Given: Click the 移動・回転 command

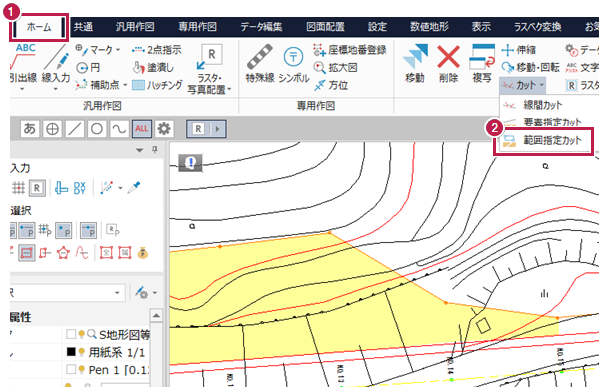Looking at the screenshot, I should click(530, 68).
